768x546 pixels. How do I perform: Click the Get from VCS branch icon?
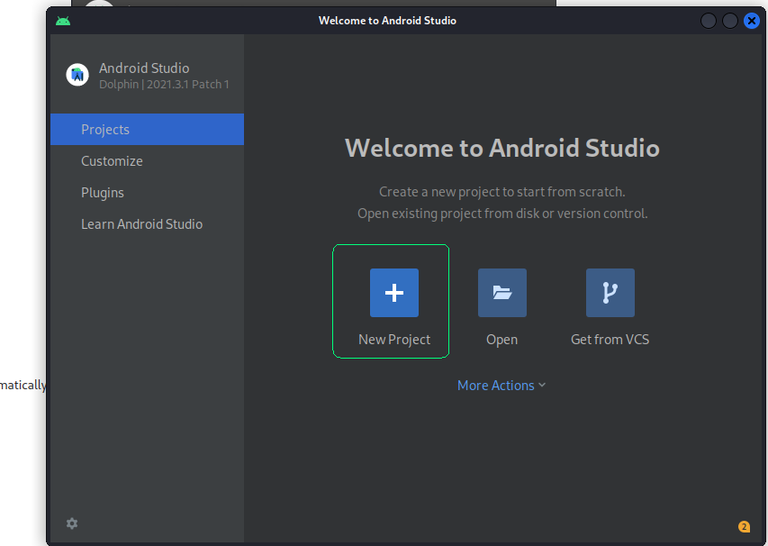[610, 293]
